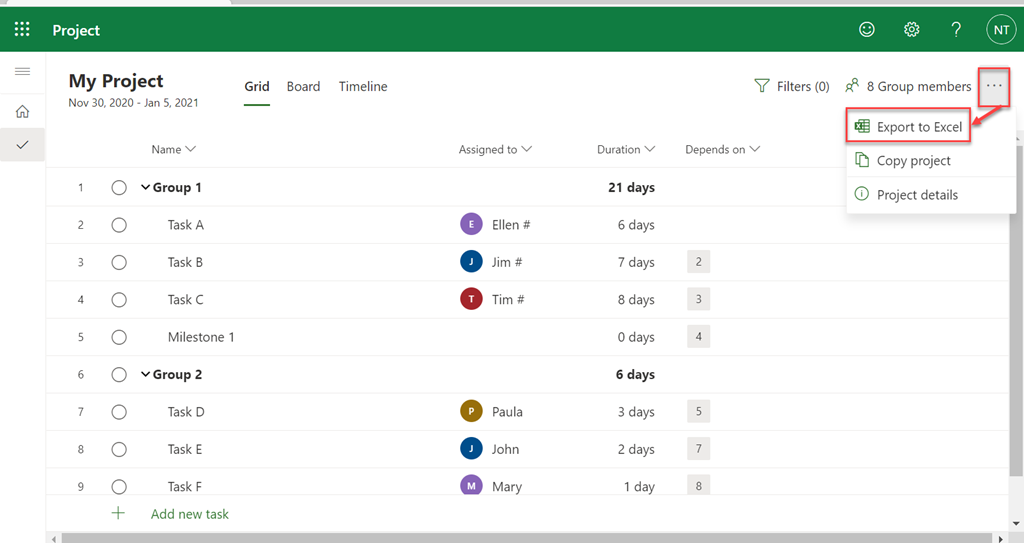The width and height of the screenshot is (1024, 543).
Task: Click Add new task
Action: (x=189, y=514)
